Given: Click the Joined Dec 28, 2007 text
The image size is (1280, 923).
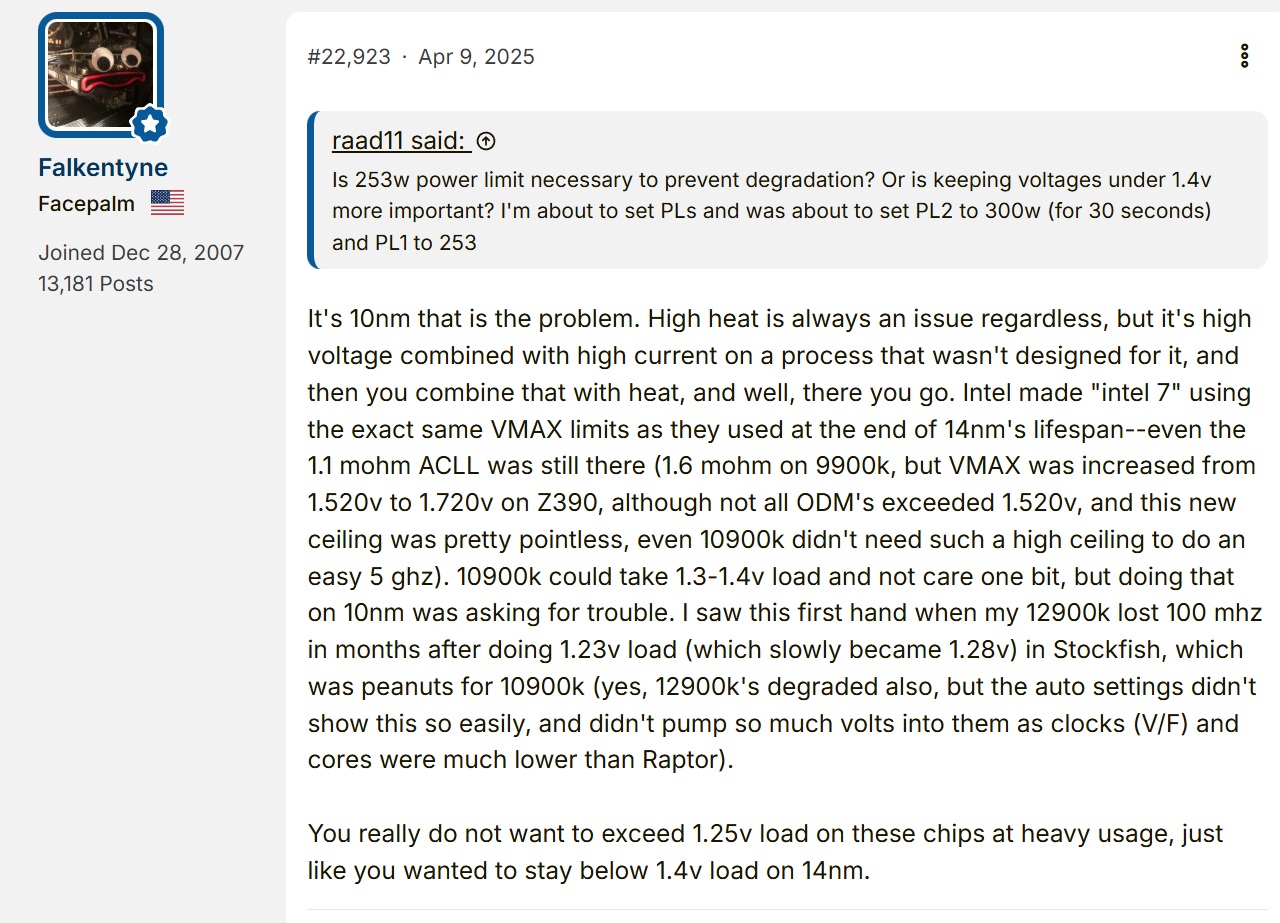Looking at the screenshot, I should (x=141, y=252).
